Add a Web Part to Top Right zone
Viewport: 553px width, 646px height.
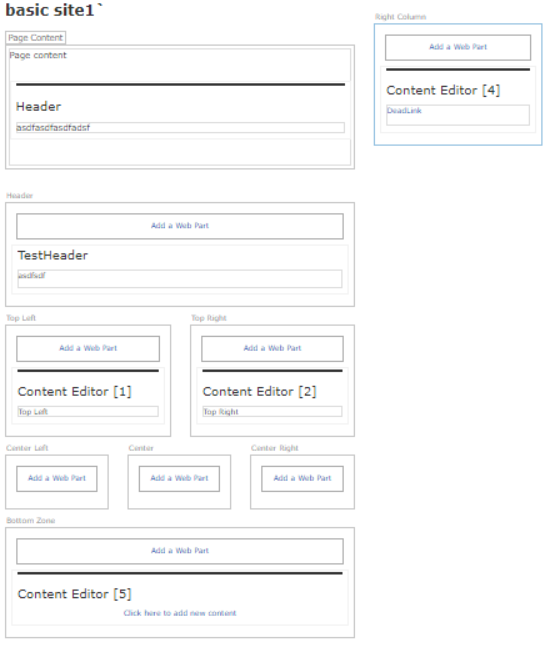point(272,349)
